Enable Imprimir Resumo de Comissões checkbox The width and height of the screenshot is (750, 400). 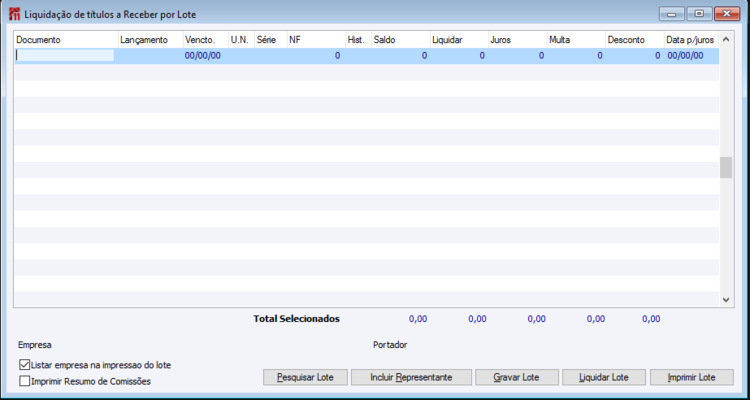[24, 381]
